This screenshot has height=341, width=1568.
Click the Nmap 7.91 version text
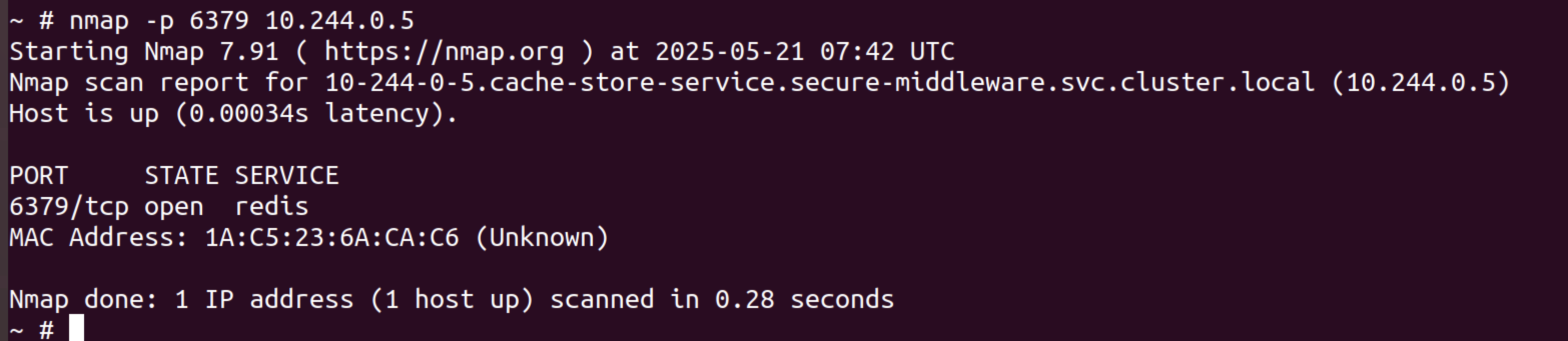pos(211,51)
